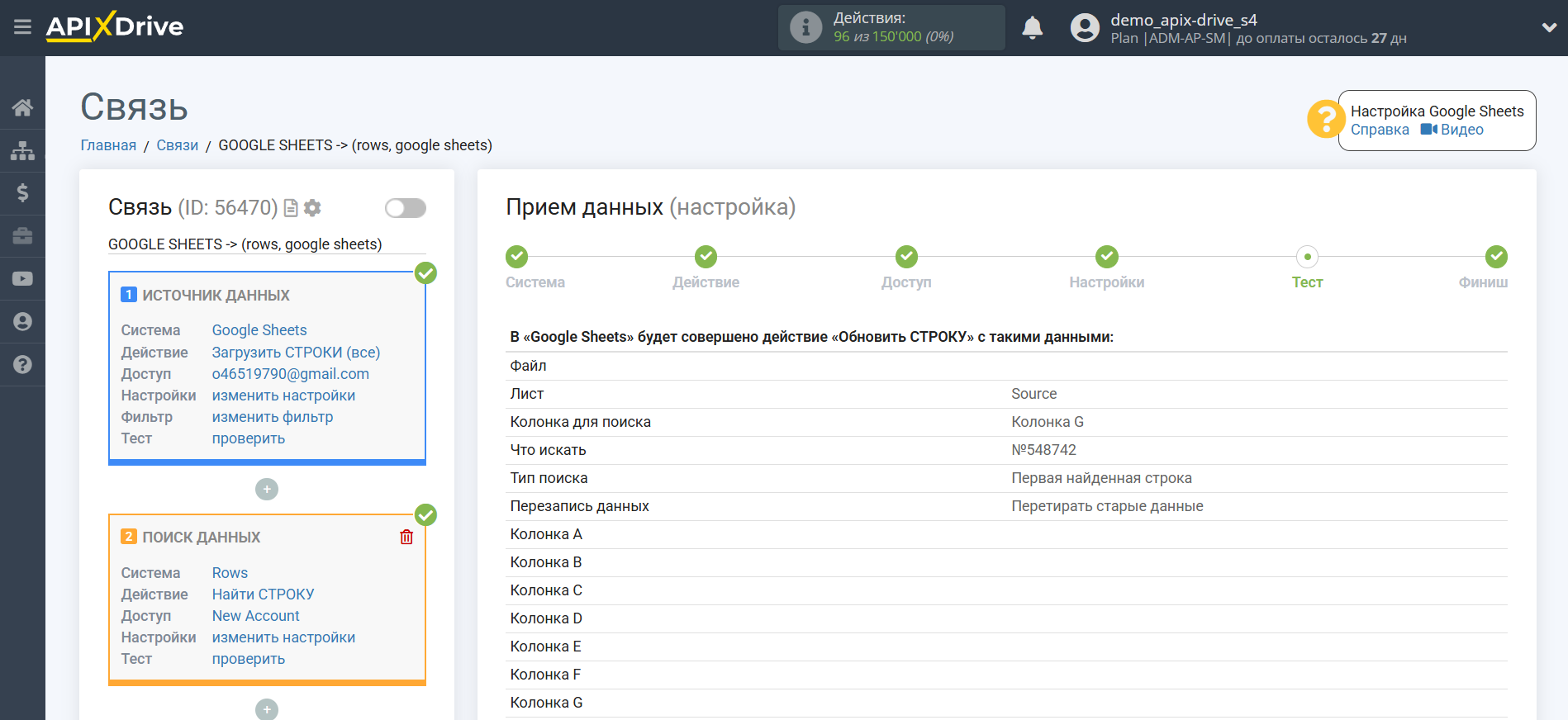Click изменить фильтр in data source

(273, 417)
